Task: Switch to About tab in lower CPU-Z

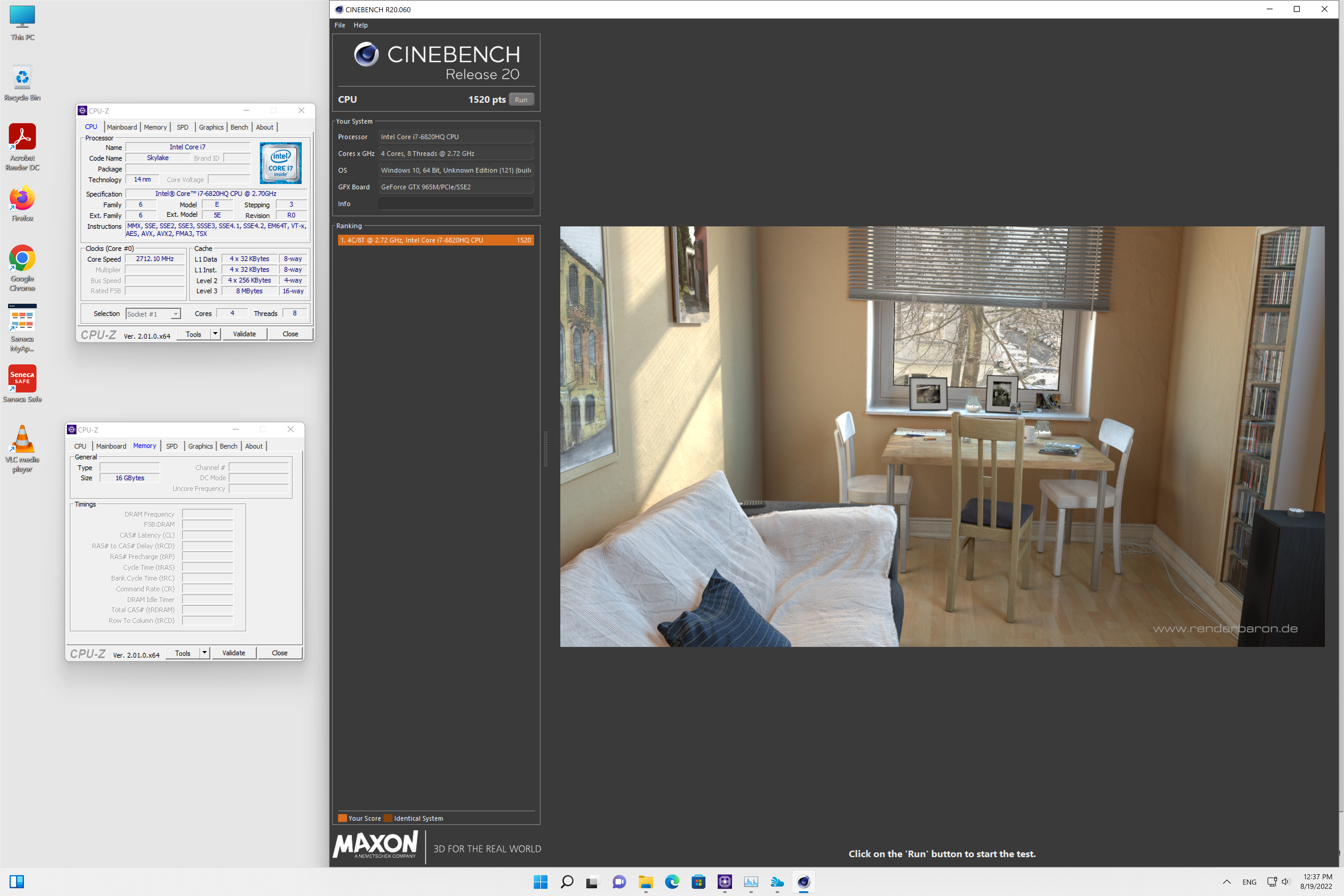Action: pos(254,446)
